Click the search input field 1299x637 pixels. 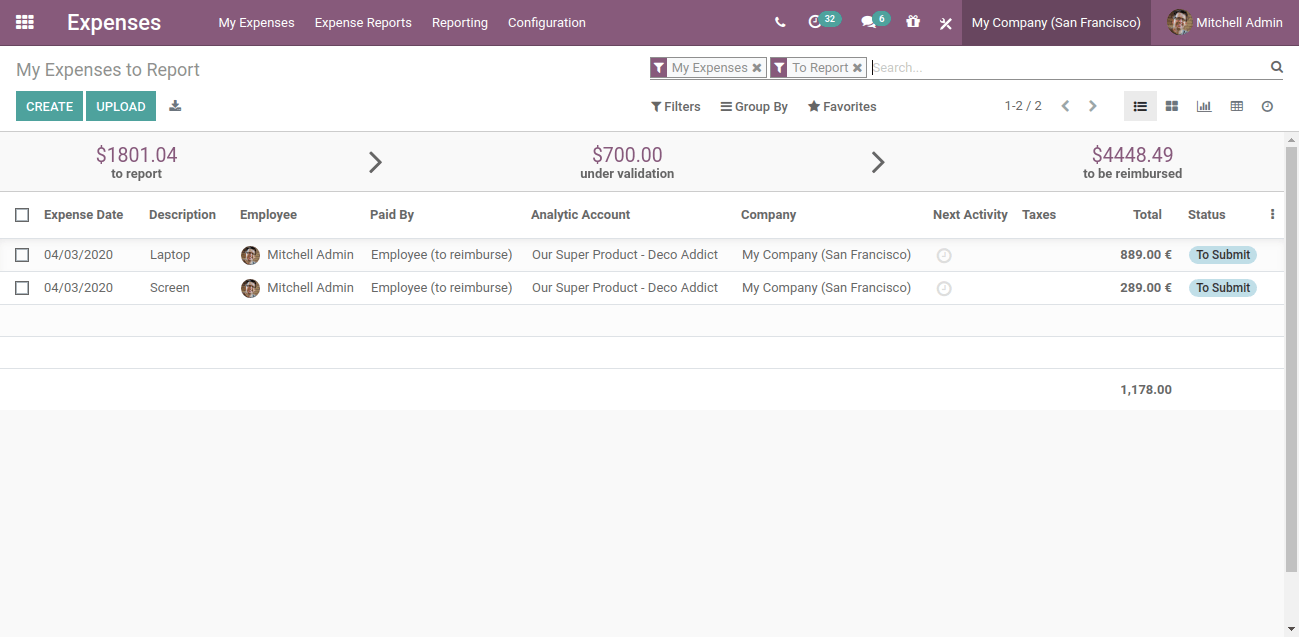coord(1068,68)
